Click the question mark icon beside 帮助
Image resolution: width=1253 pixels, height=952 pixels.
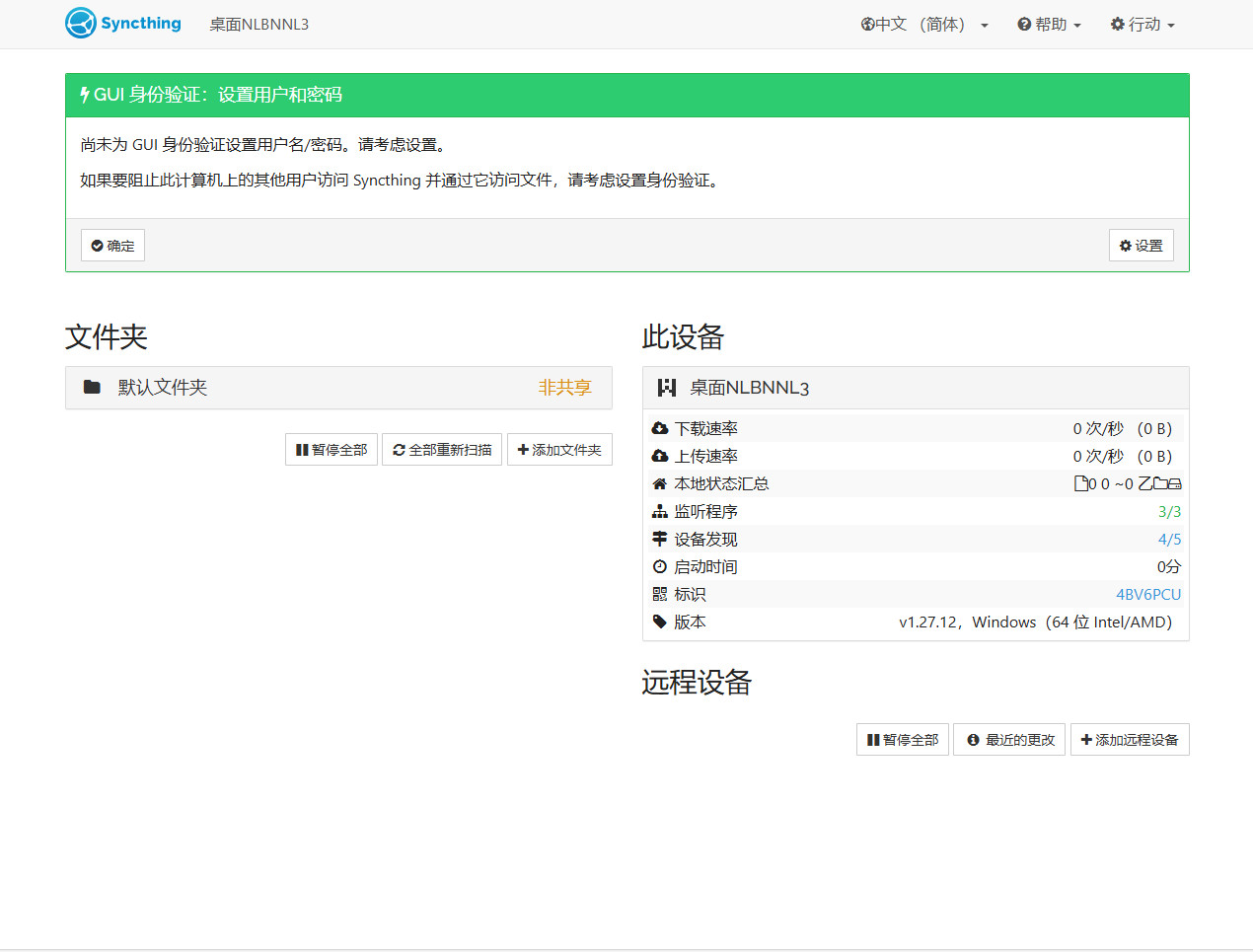(x=1024, y=25)
